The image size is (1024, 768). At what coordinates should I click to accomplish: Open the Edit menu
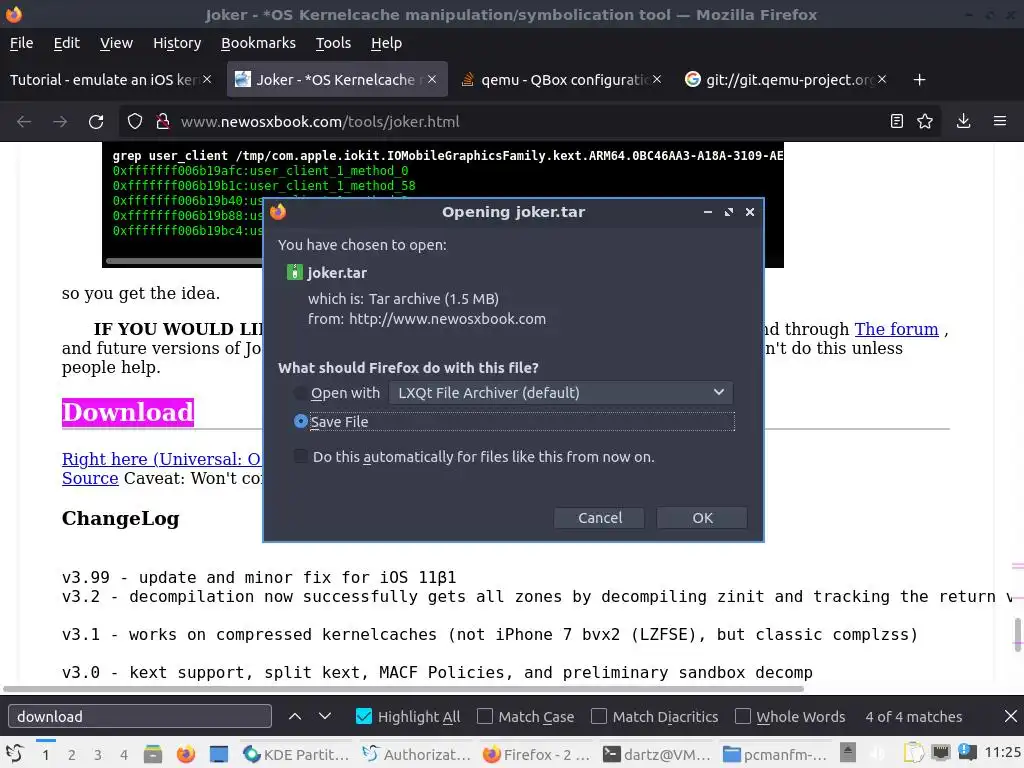click(67, 43)
